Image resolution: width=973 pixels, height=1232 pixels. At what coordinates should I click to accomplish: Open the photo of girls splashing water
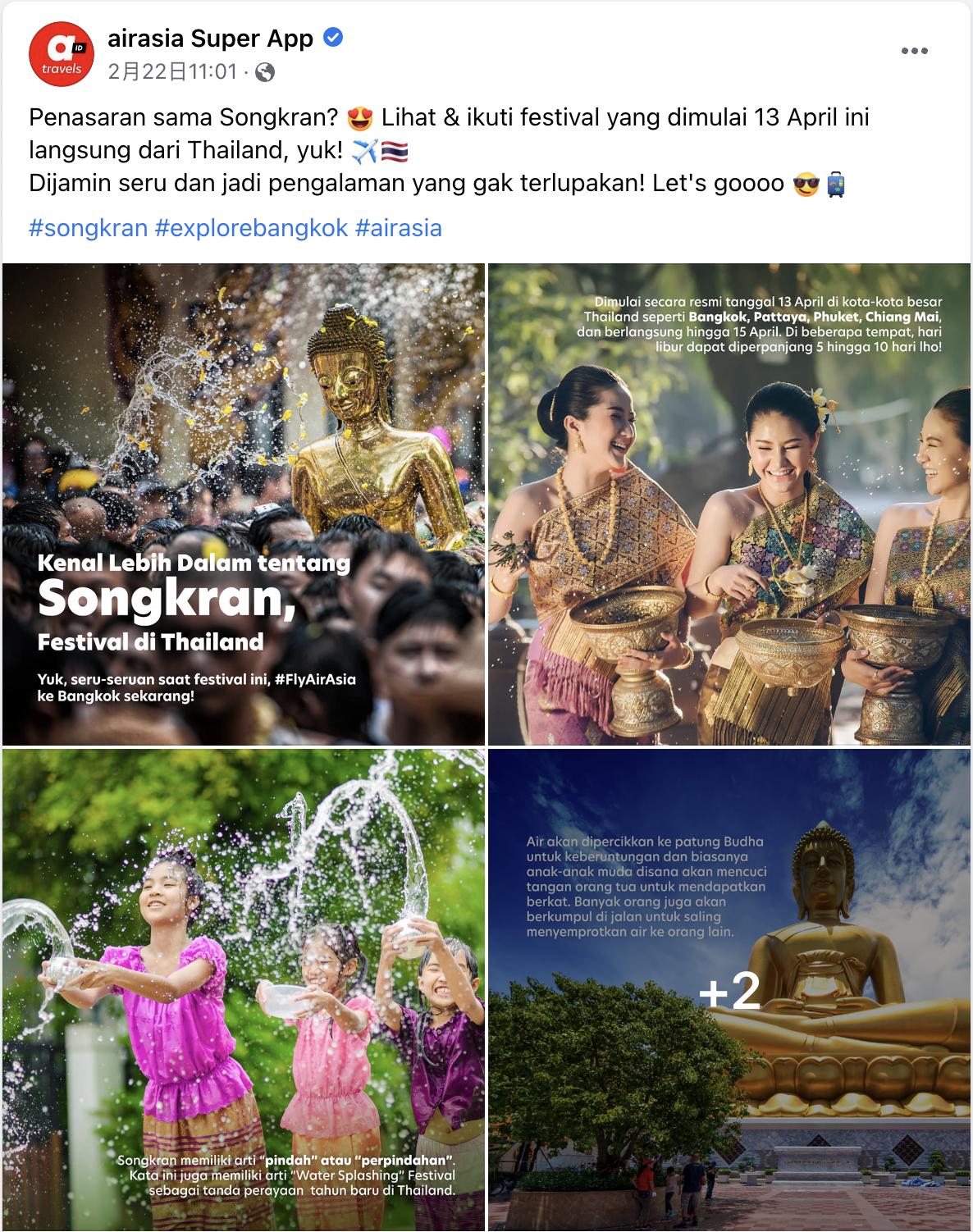[x=244, y=989]
